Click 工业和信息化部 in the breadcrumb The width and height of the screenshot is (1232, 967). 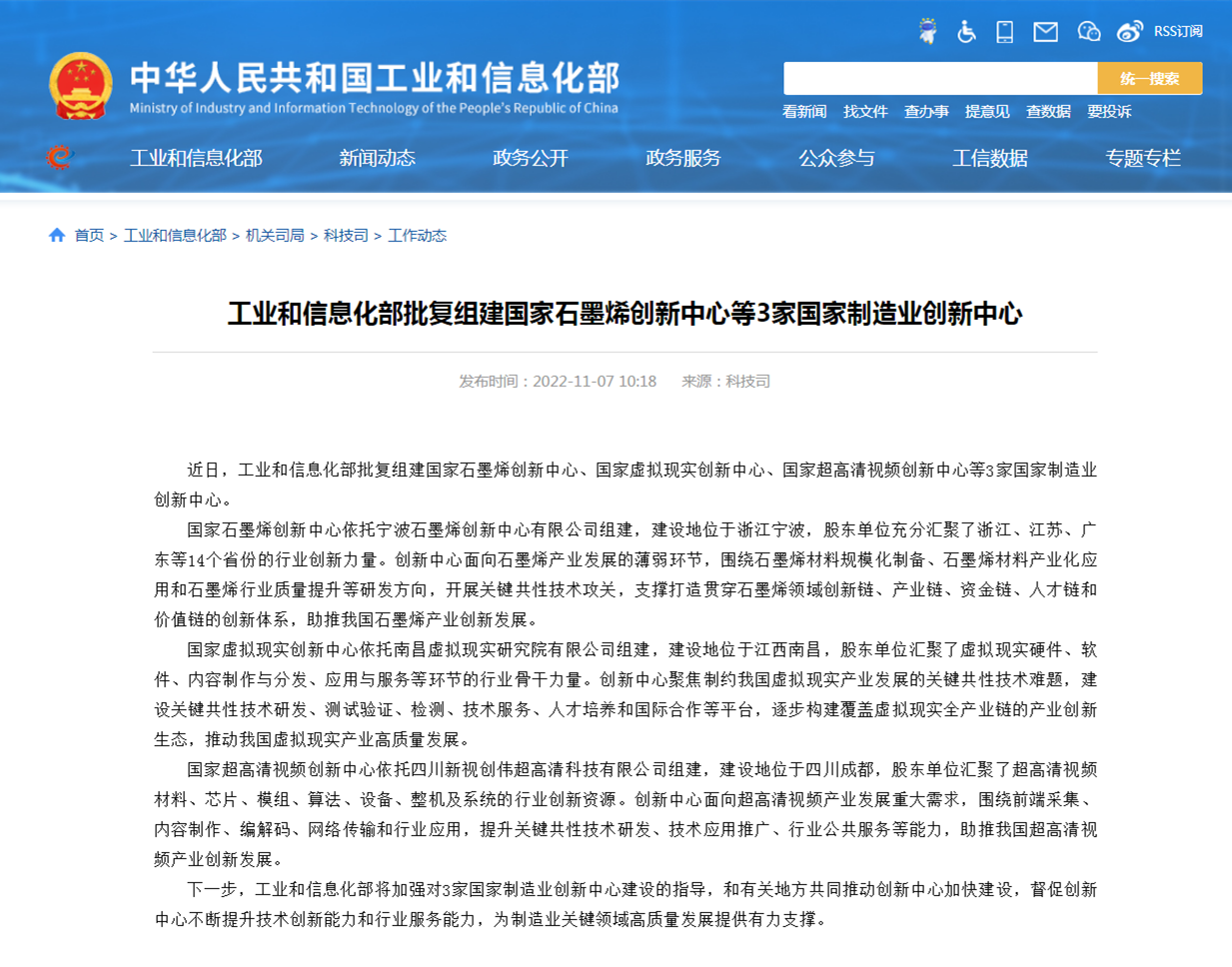click(x=175, y=236)
